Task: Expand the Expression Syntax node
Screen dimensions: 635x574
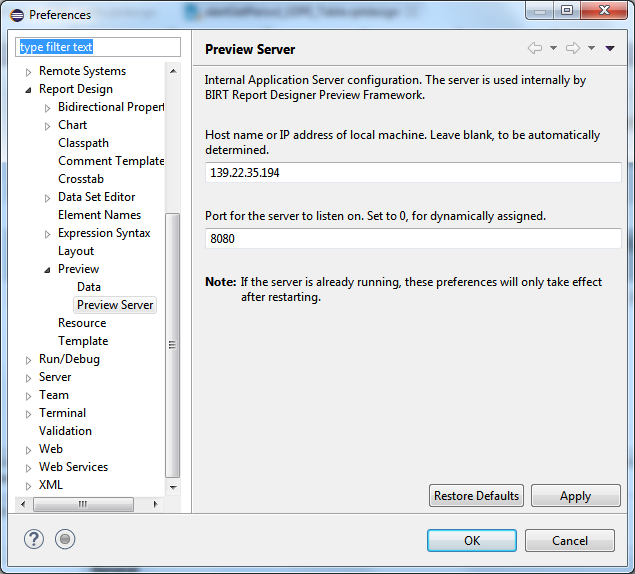Action: coord(47,234)
